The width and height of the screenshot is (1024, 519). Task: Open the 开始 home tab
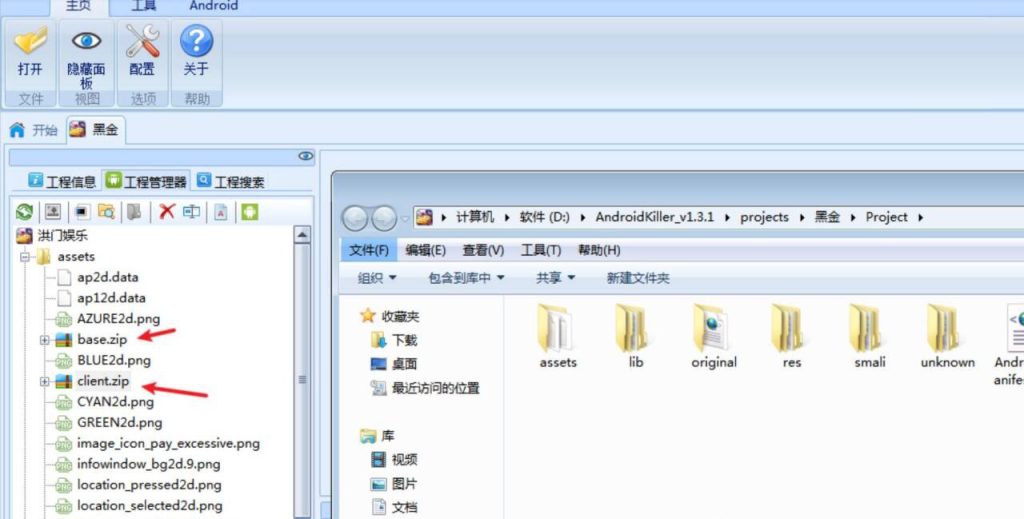34,130
